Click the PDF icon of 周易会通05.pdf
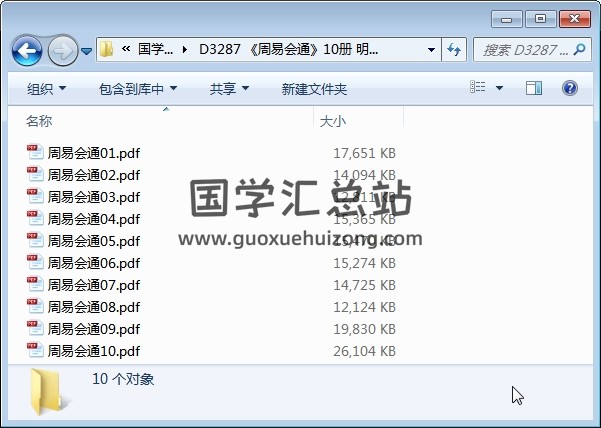The image size is (601, 428). [x=35, y=239]
